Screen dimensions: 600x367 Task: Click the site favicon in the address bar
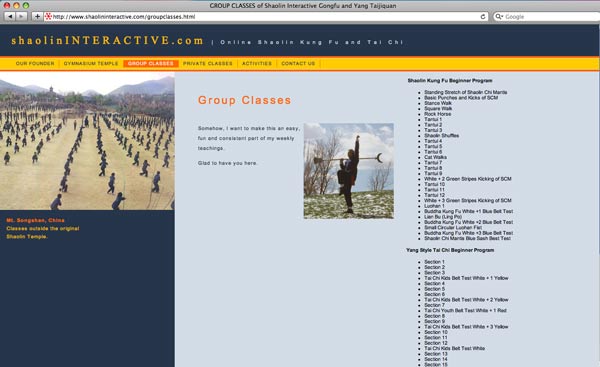[x=48, y=16]
